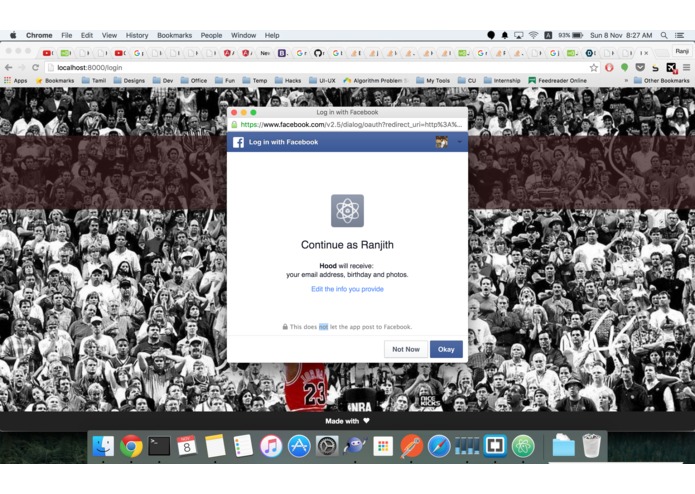Open the Hacks bookmarks folder
The height and width of the screenshot is (494, 695).
coord(288,80)
